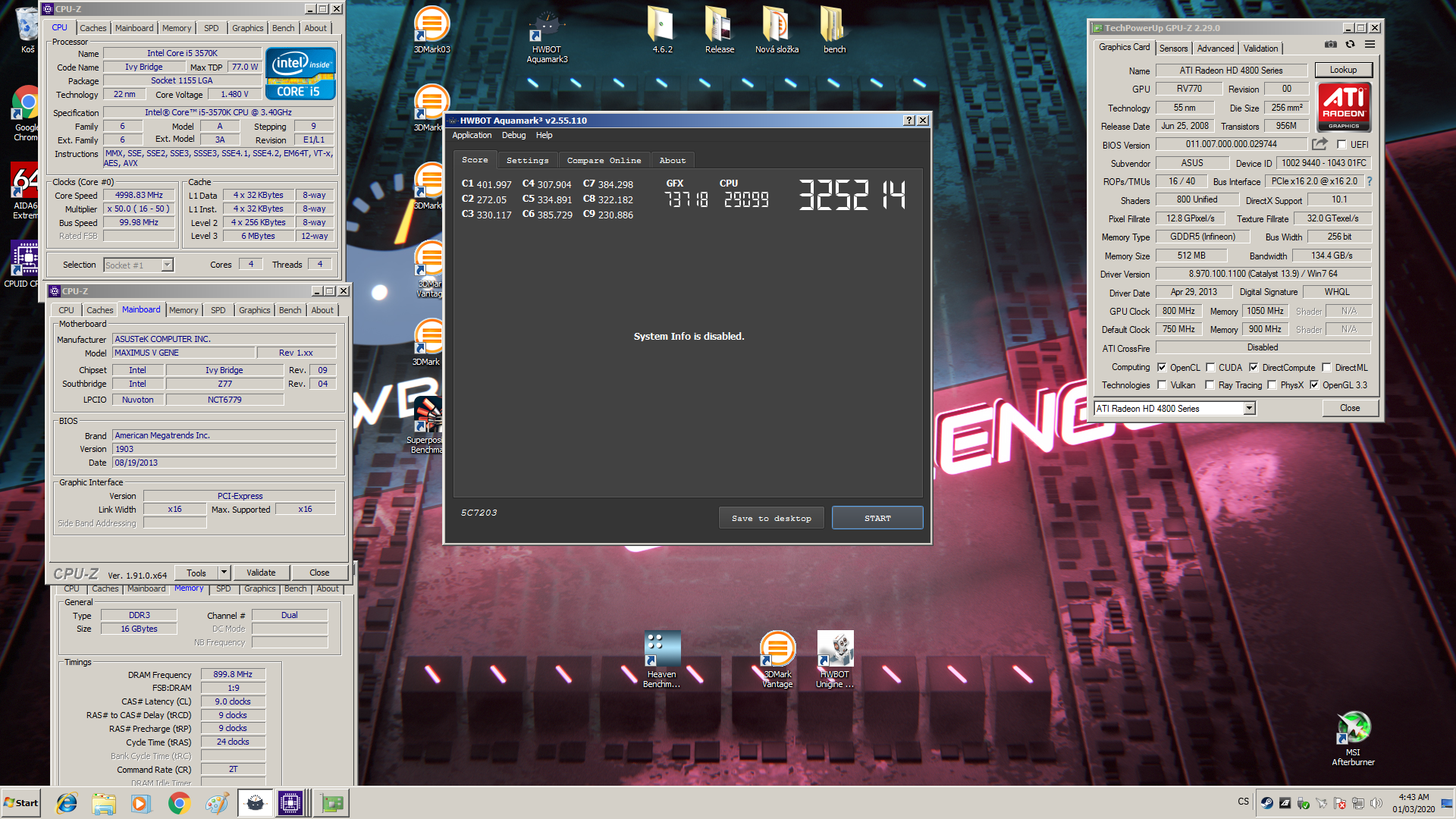Toggle the PhysX checkbox
Image resolution: width=1456 pixels, height=819 pixels.
tap(1272, 384)
